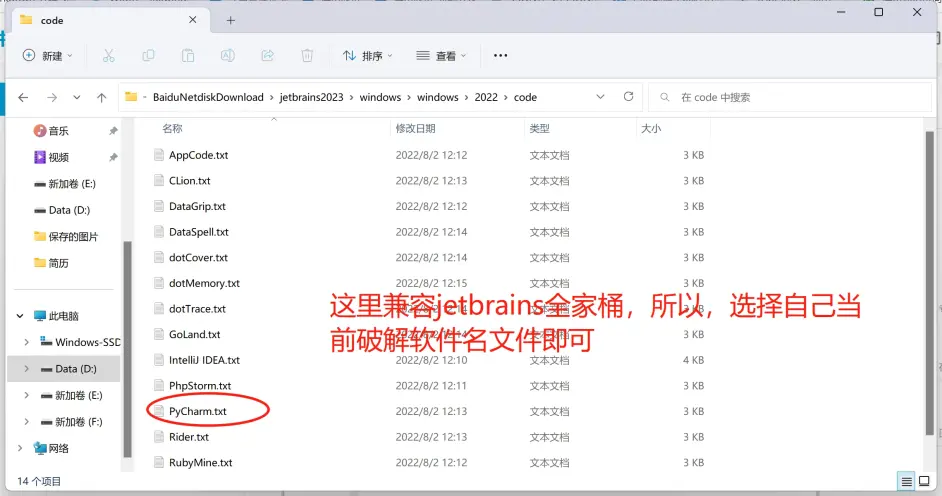Switch to large thumbnails view icon
Viewport: 942px width, 496px height.
[925, 481]
